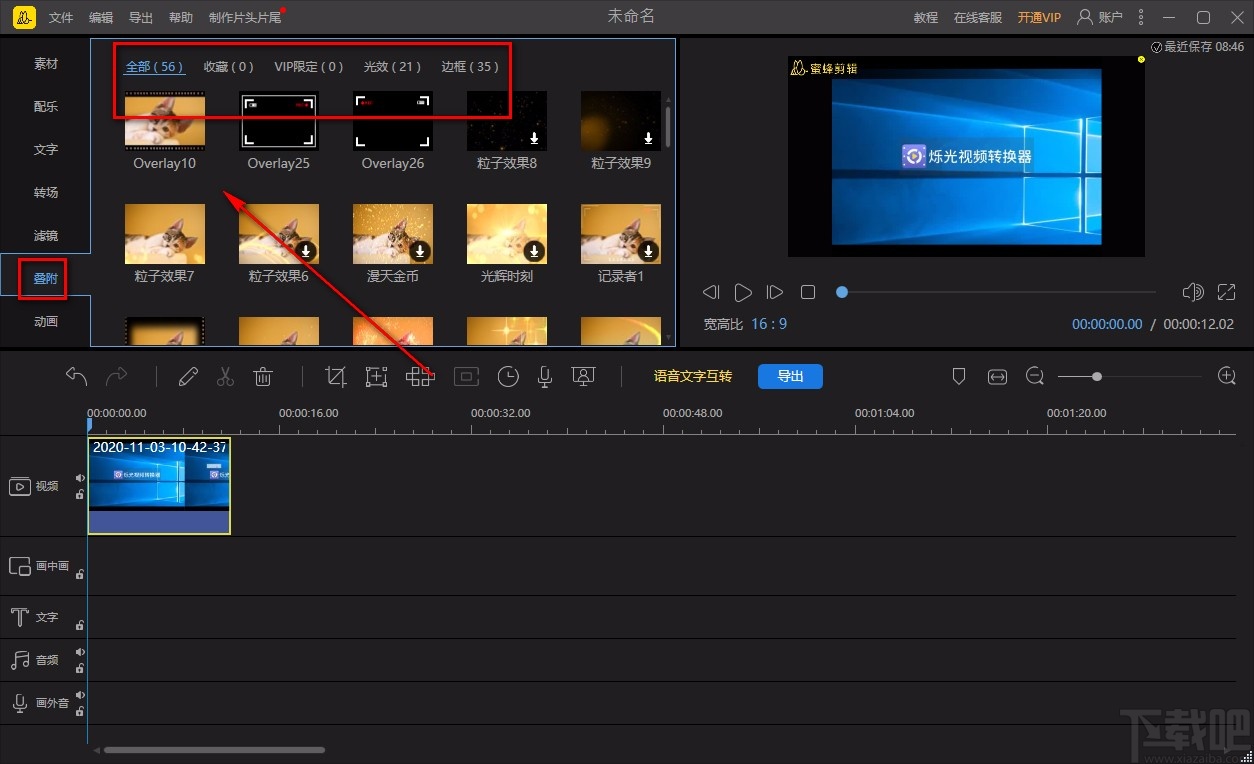Zoom in the timeline with plus magnifier
This screenshot has height=764, width=1254.
click(1227, 376)
